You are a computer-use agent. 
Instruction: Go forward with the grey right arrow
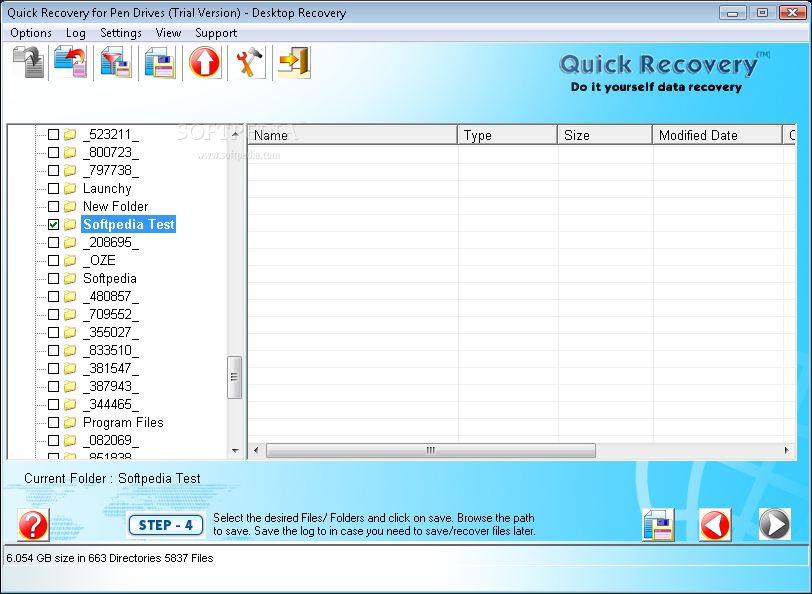pyautogui.click(x=775, y=524)
